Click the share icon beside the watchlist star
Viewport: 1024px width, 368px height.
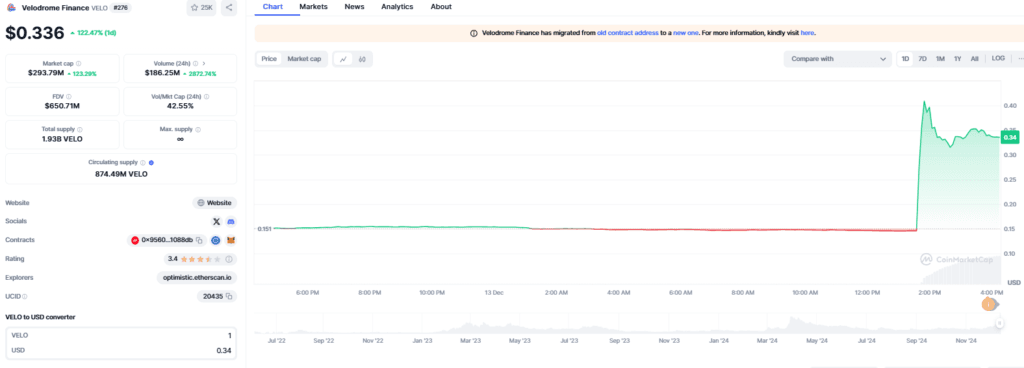coord(229,8)
